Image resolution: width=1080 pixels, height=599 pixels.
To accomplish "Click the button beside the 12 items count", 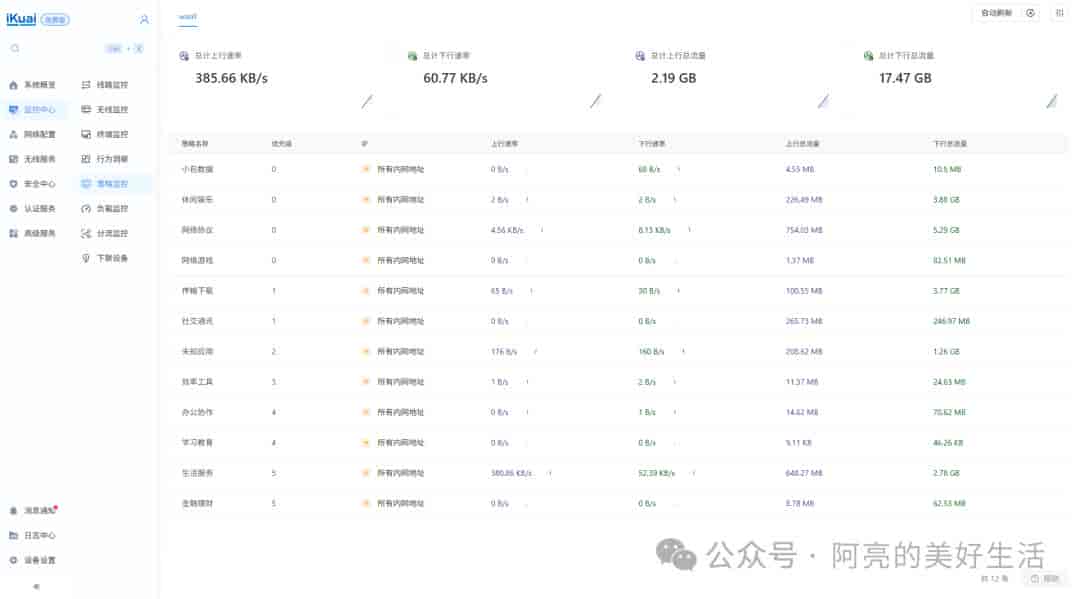I will pos(1046,579).
